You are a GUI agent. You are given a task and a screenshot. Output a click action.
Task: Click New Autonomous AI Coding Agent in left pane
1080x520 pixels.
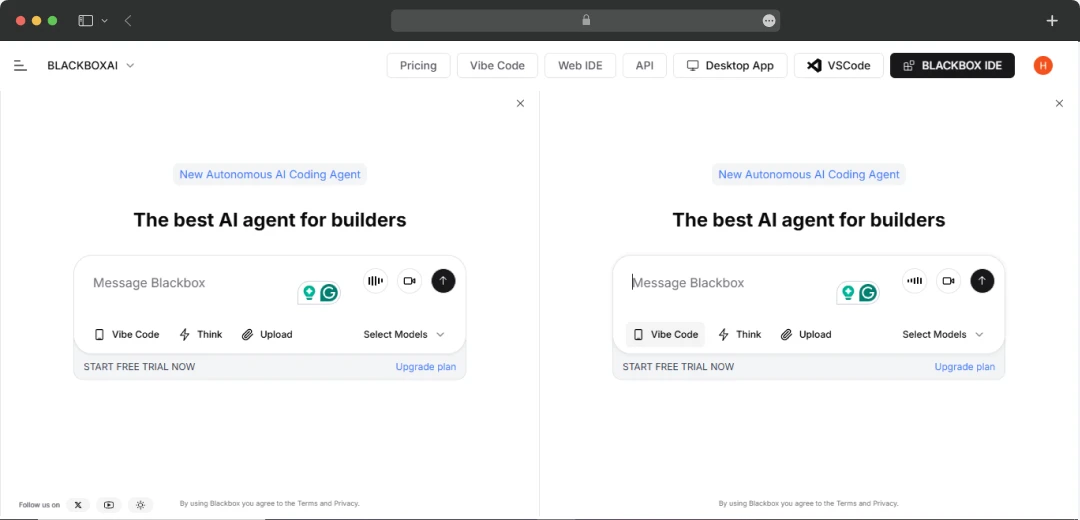(270, 174)
